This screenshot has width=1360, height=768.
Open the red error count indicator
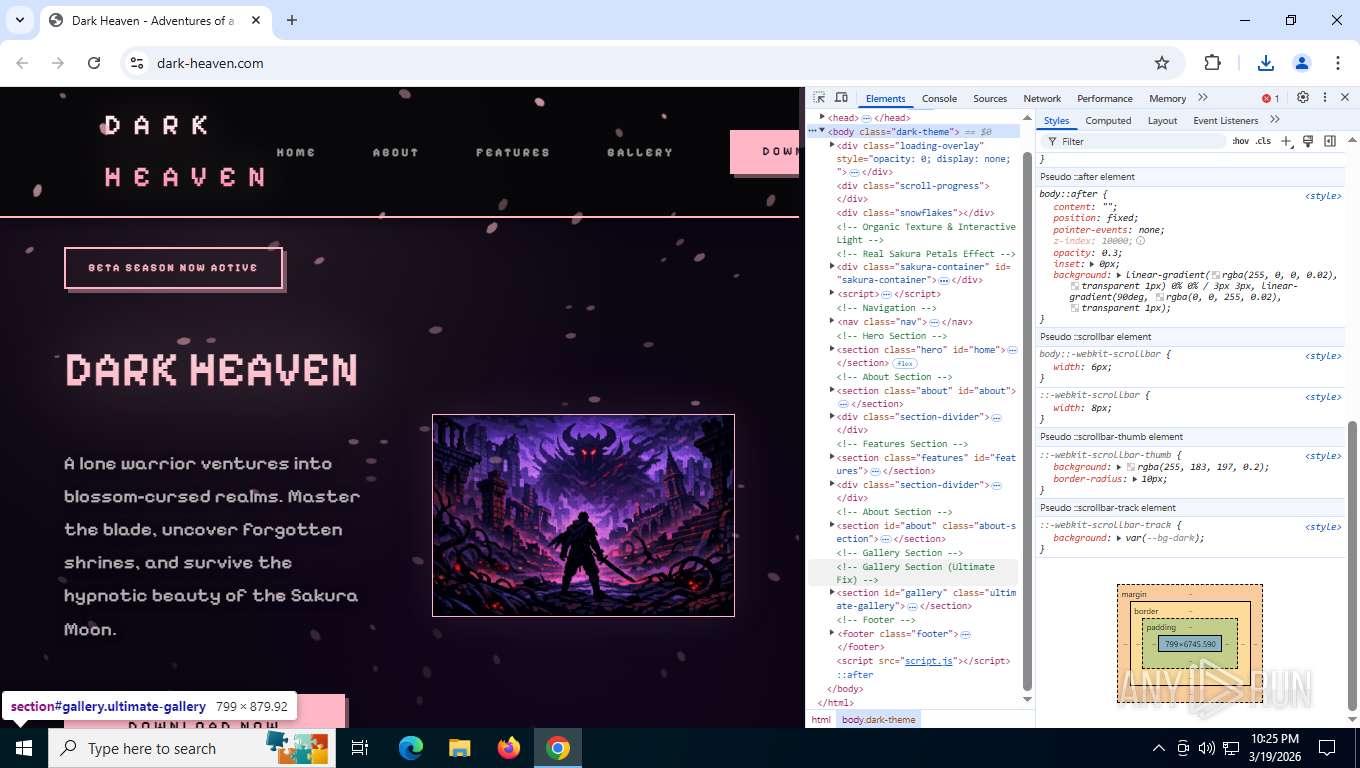point(1271,98)
